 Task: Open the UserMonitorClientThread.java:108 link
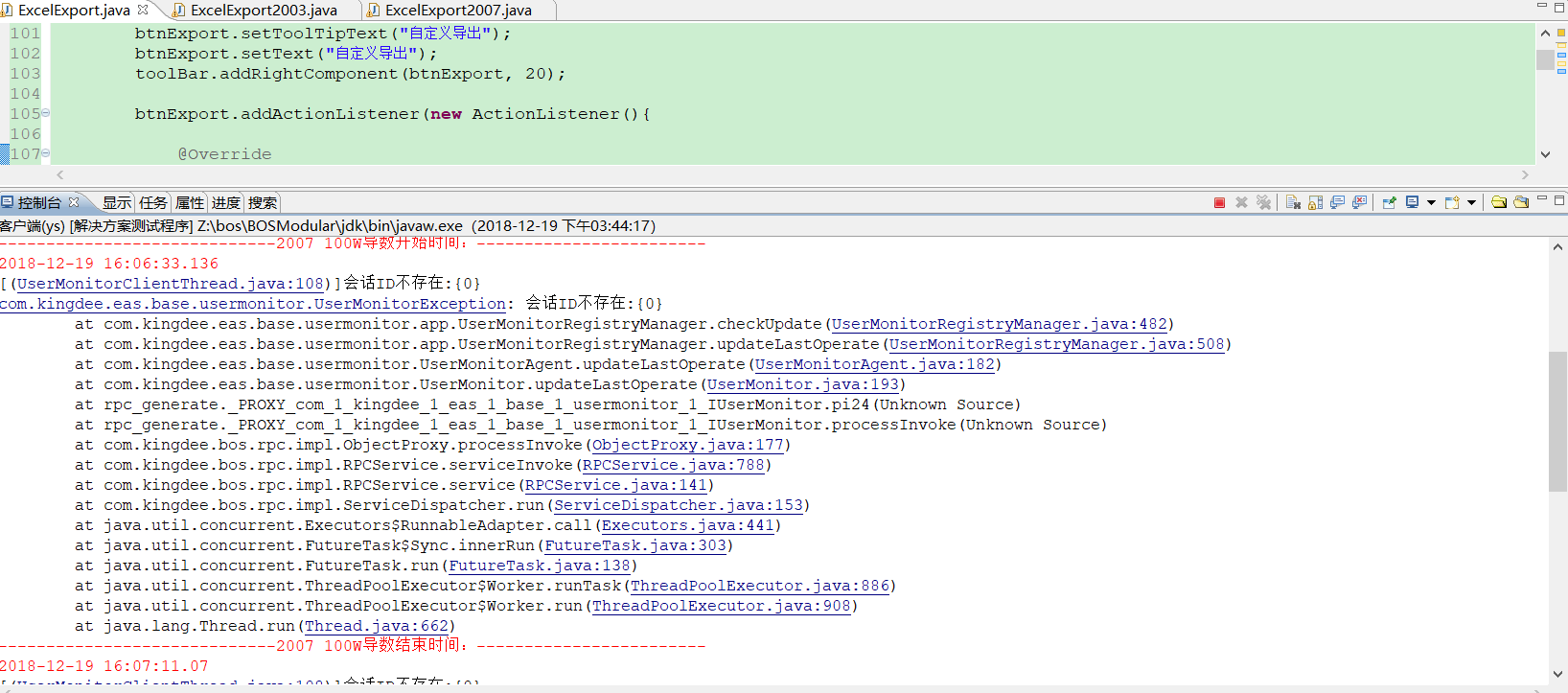(171, 284)
